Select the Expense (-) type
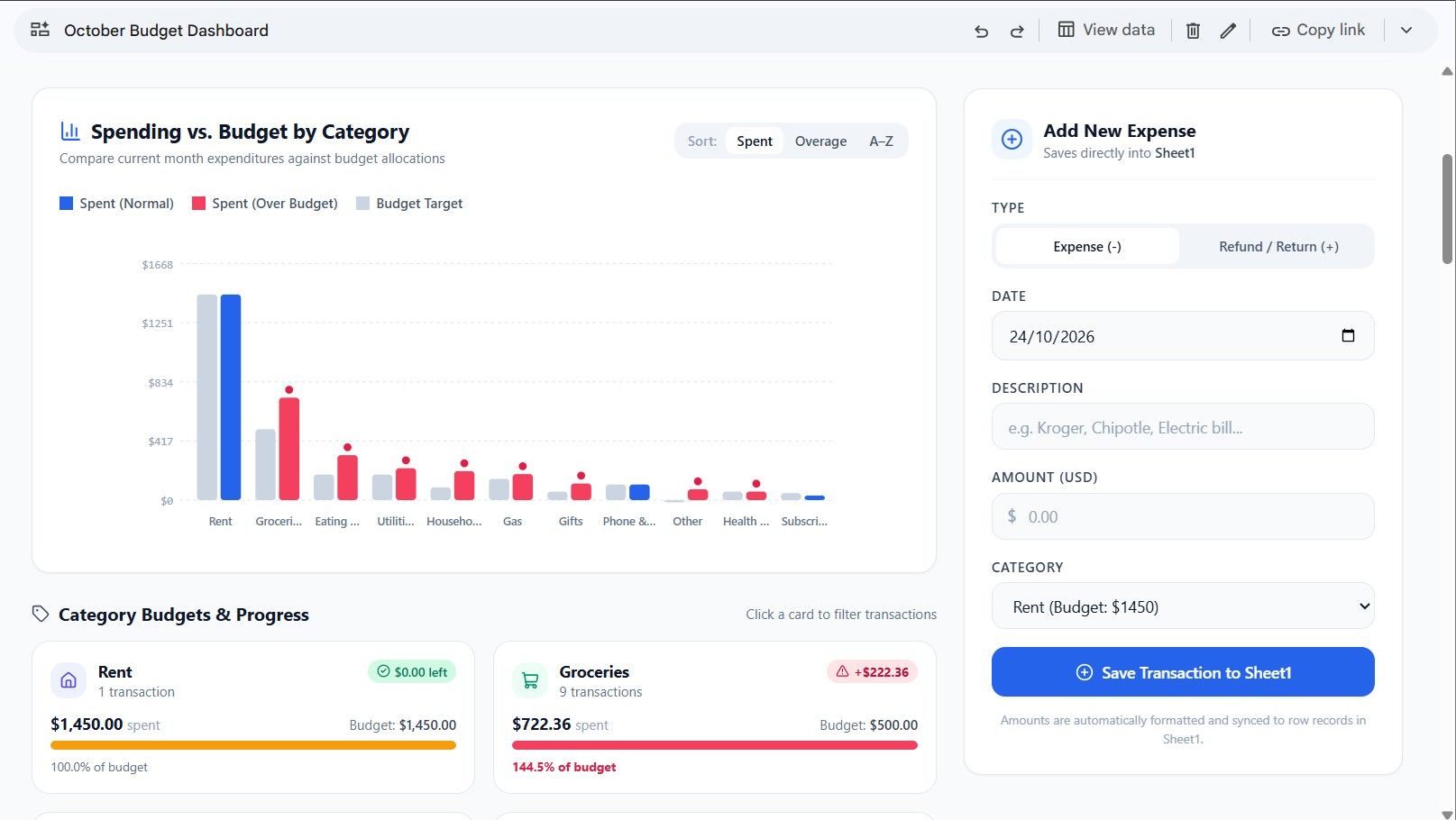The height and width of the screenshot is (820, 1456). pyautogui.click(x=1087, y=247)
